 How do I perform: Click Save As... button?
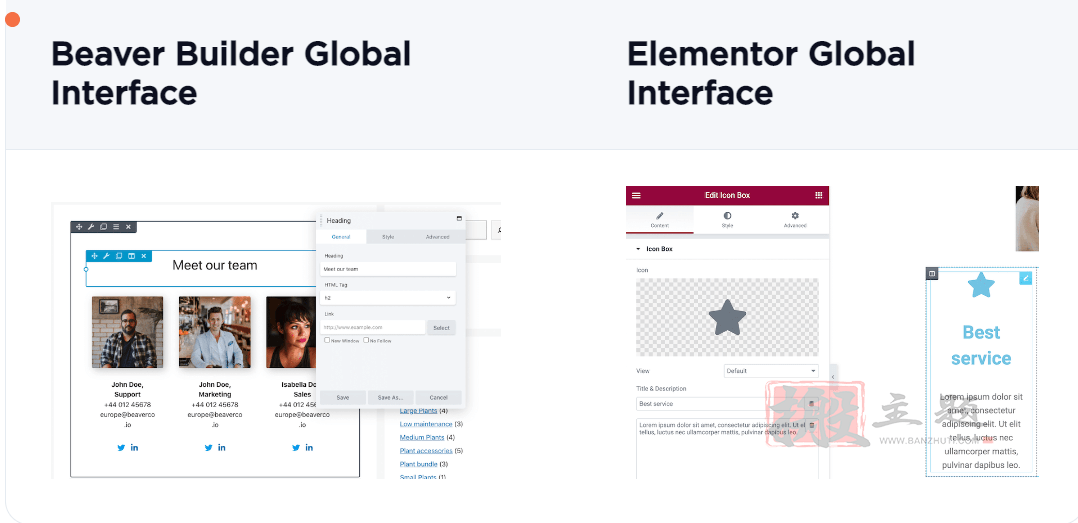[390, 397]
